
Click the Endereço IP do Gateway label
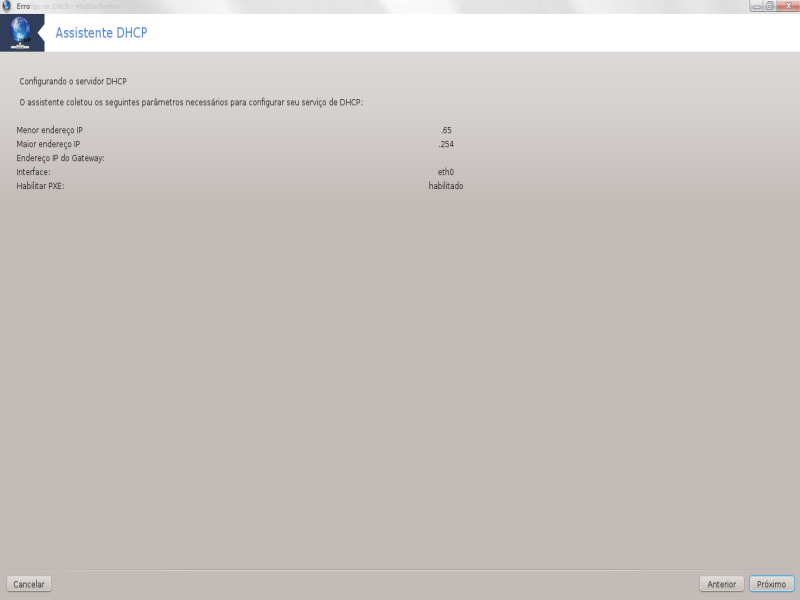pos(60,158)
